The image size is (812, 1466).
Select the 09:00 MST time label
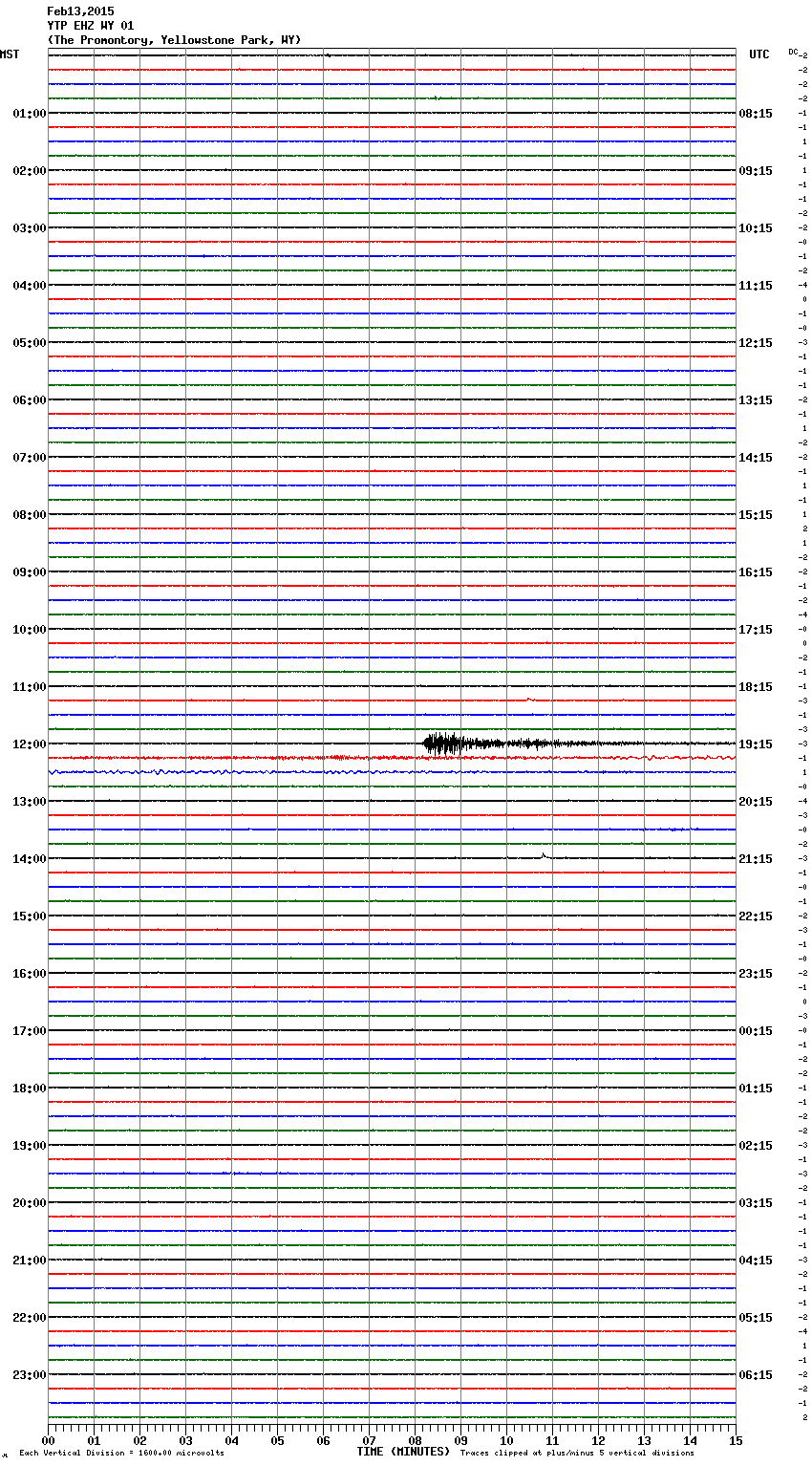(x=30, y=572)
